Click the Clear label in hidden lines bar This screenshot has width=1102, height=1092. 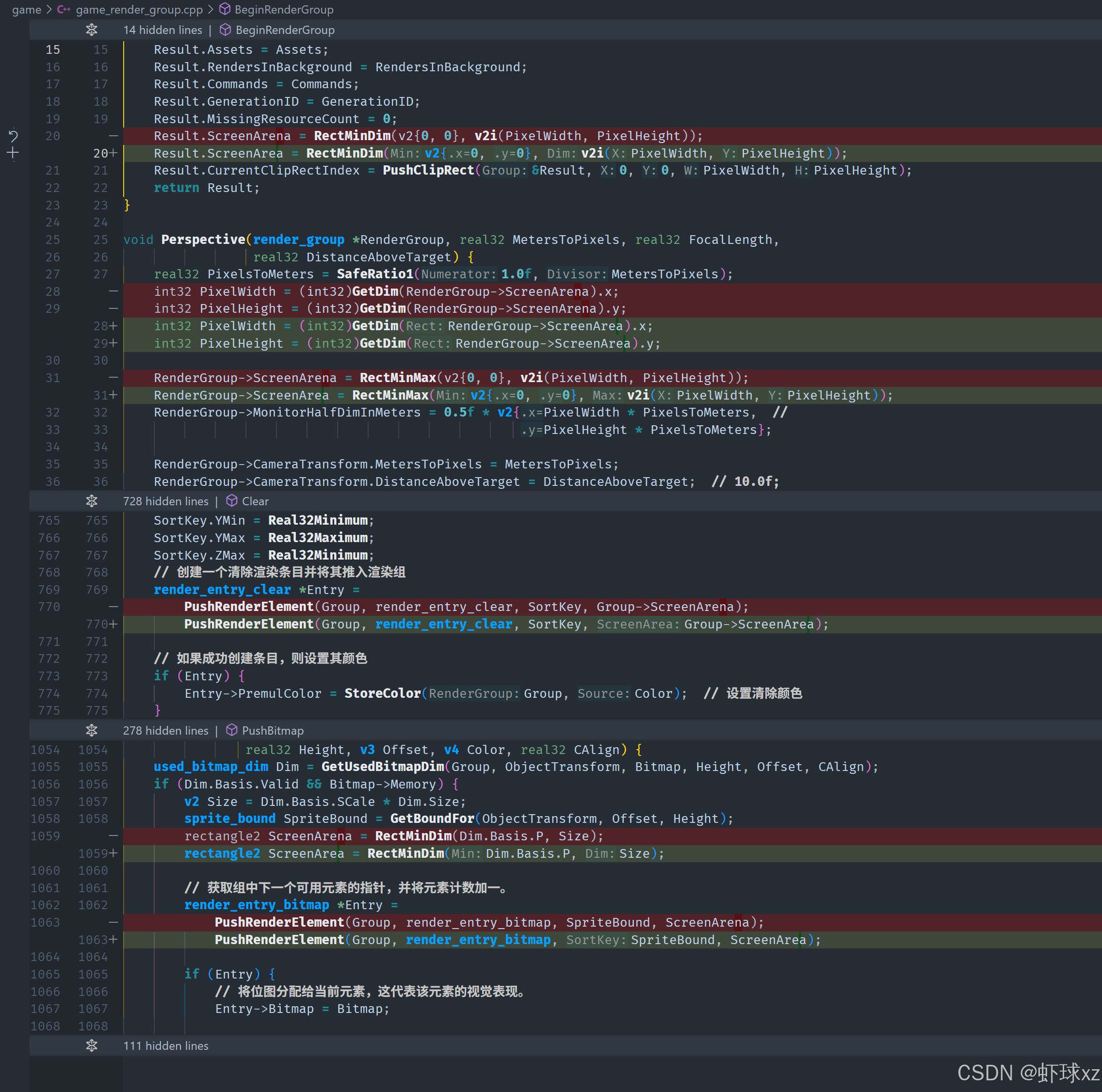(255, 501)
